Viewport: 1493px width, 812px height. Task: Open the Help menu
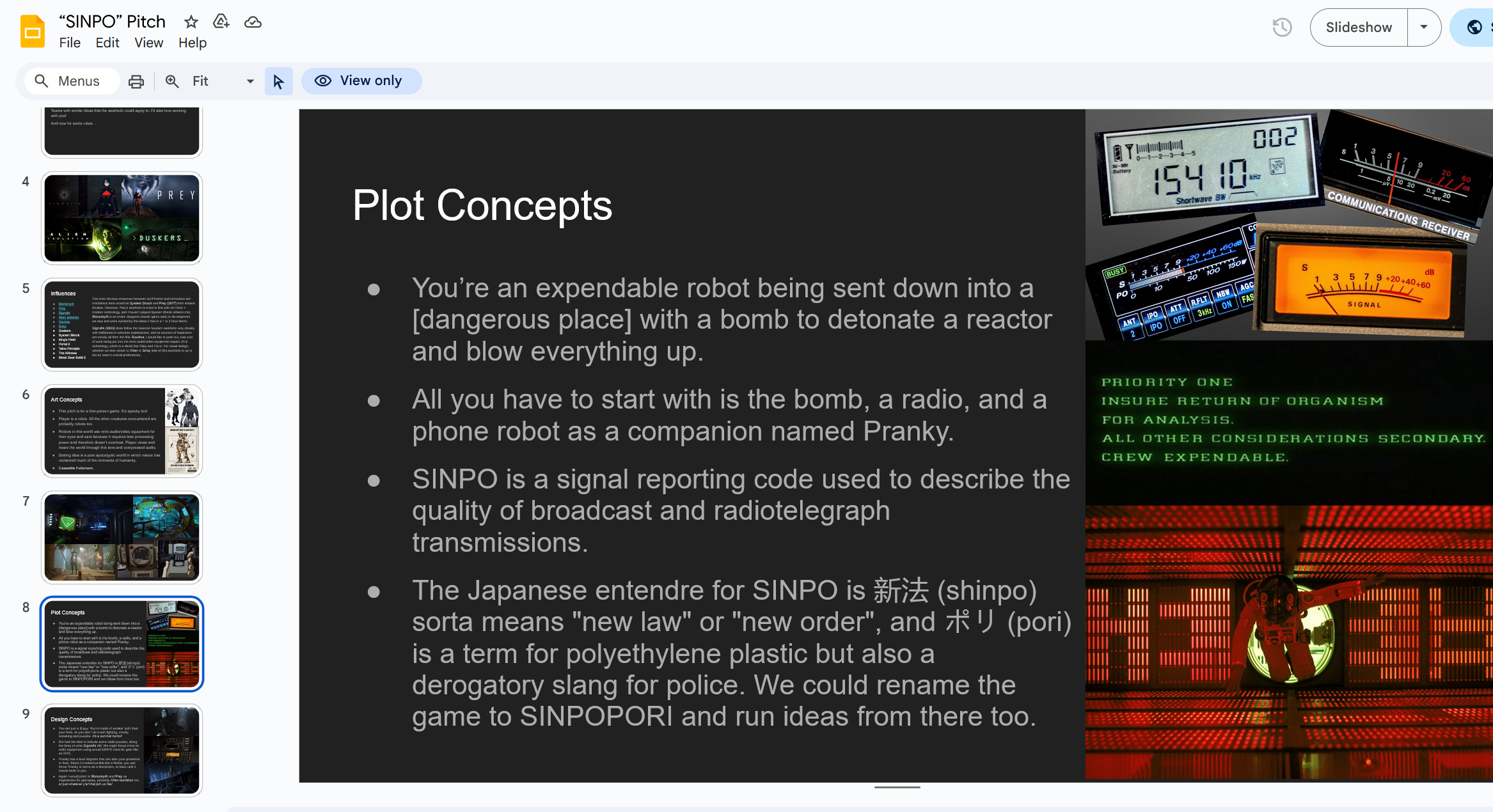pos(192,43)
